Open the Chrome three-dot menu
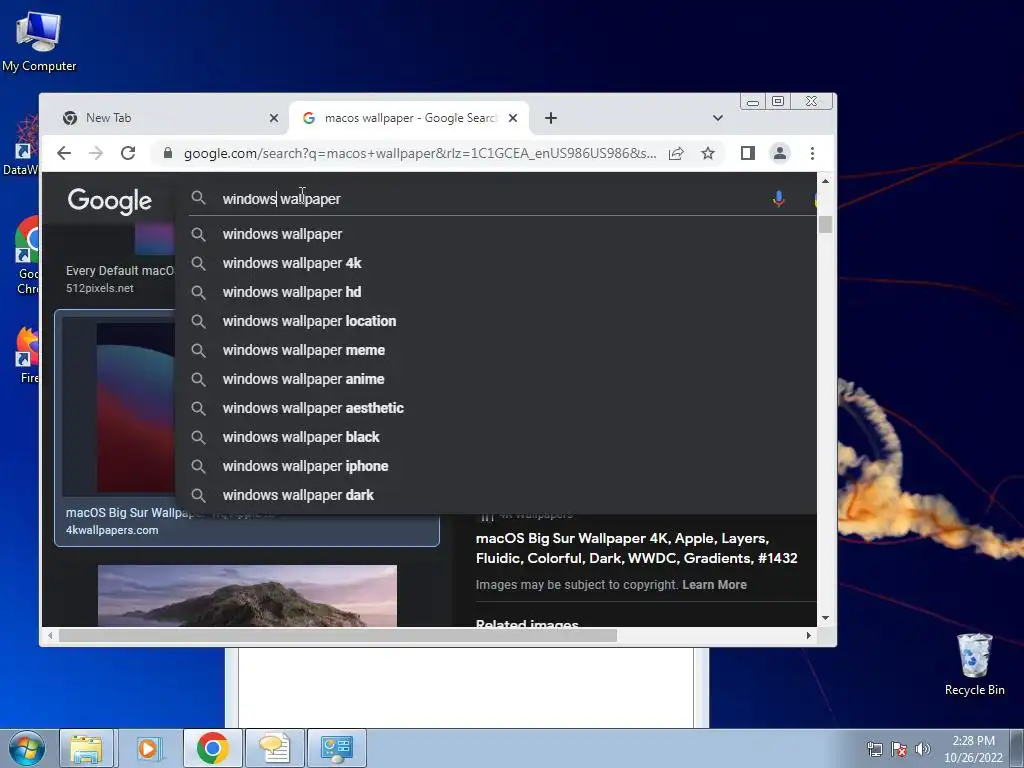Viewport: 1024px width, 768px height. (812, 153)
